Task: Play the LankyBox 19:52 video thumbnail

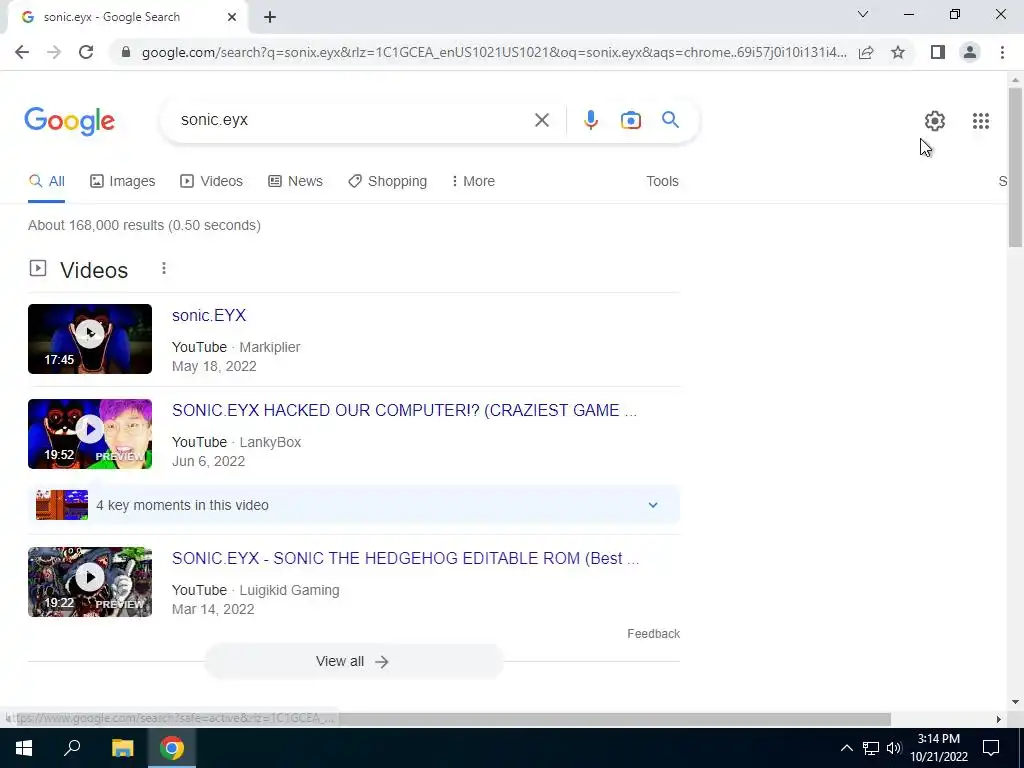Action: (x=90, y=434)
